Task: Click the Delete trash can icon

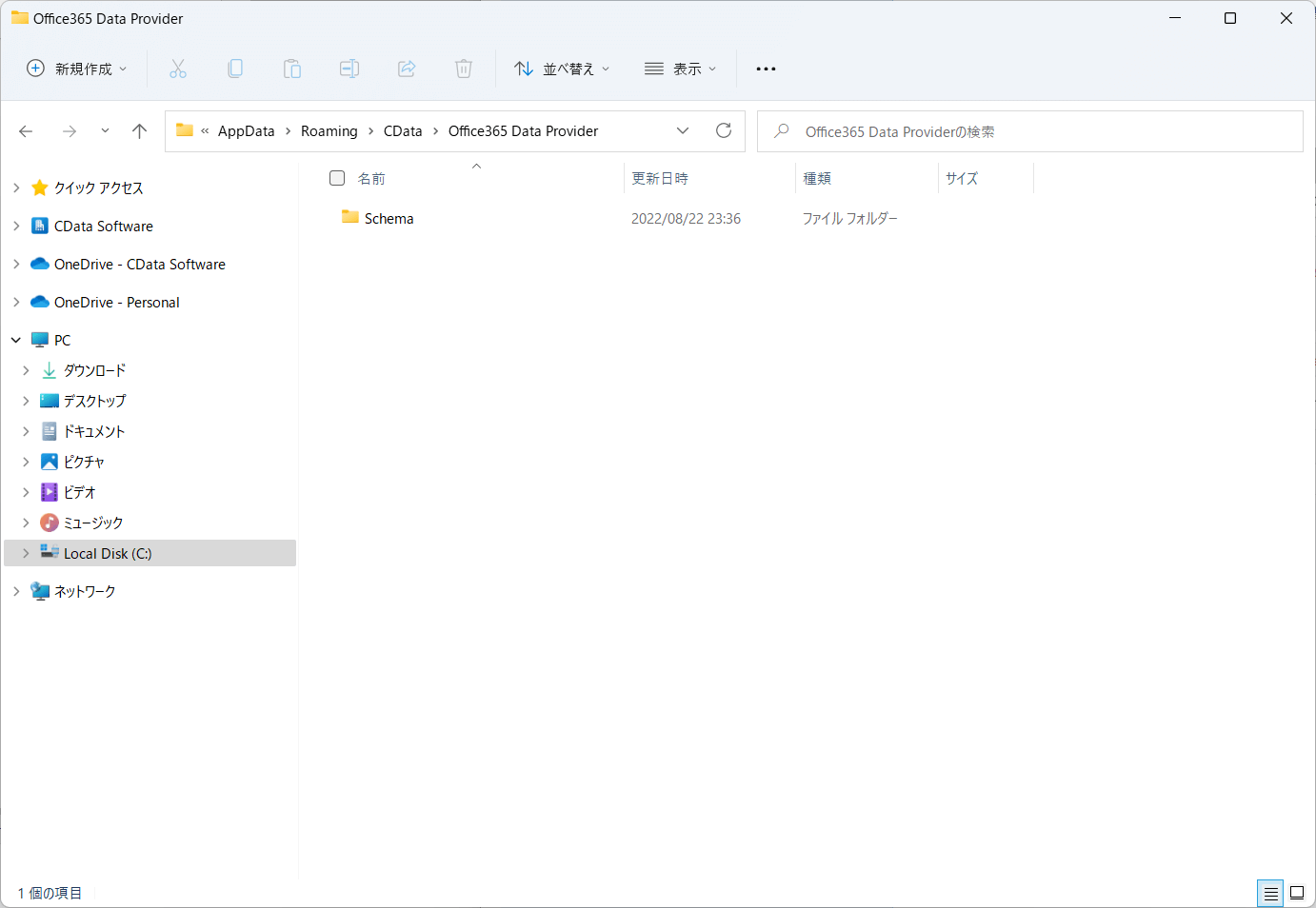Action: (464, 69)
